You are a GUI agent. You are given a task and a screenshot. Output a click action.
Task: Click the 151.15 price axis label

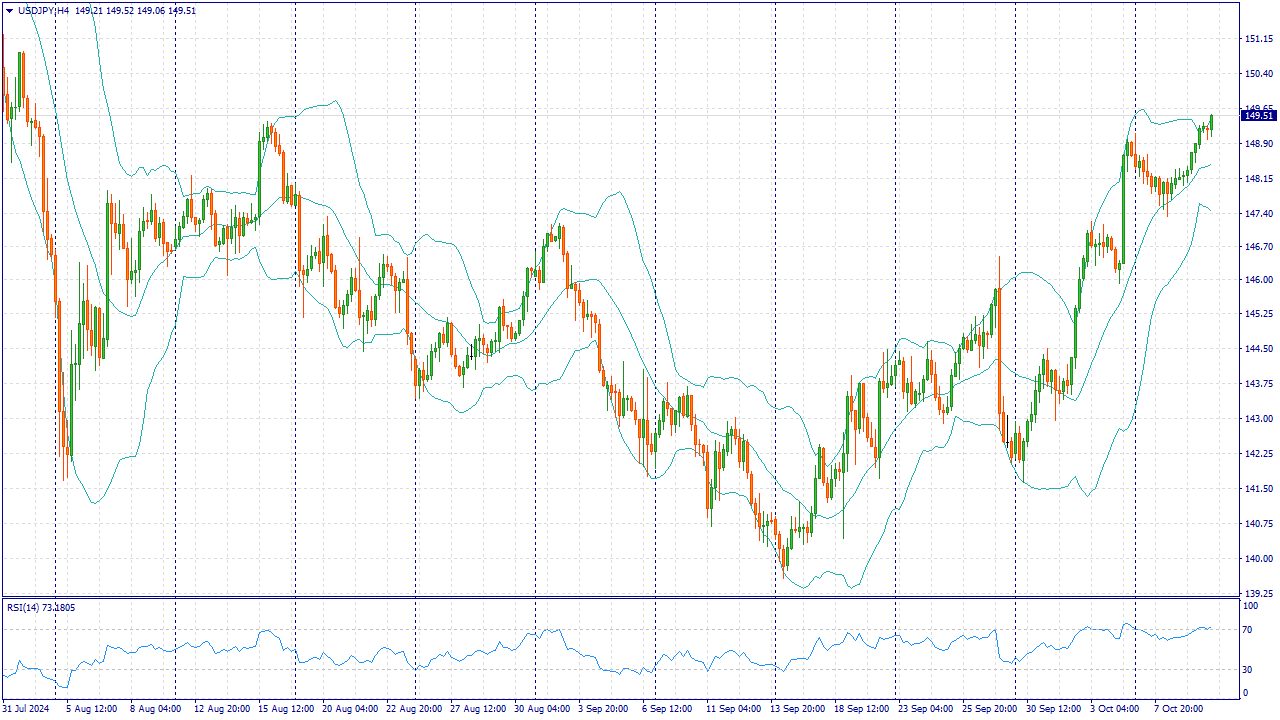[1258, 39]
